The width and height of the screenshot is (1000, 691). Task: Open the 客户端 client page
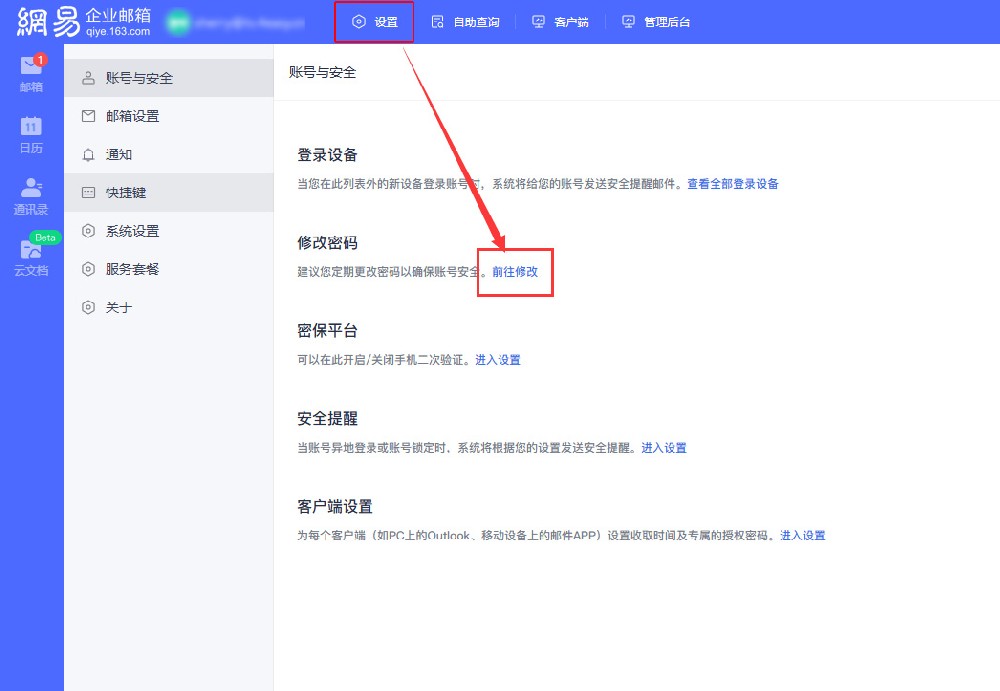(x=560, y=21)
